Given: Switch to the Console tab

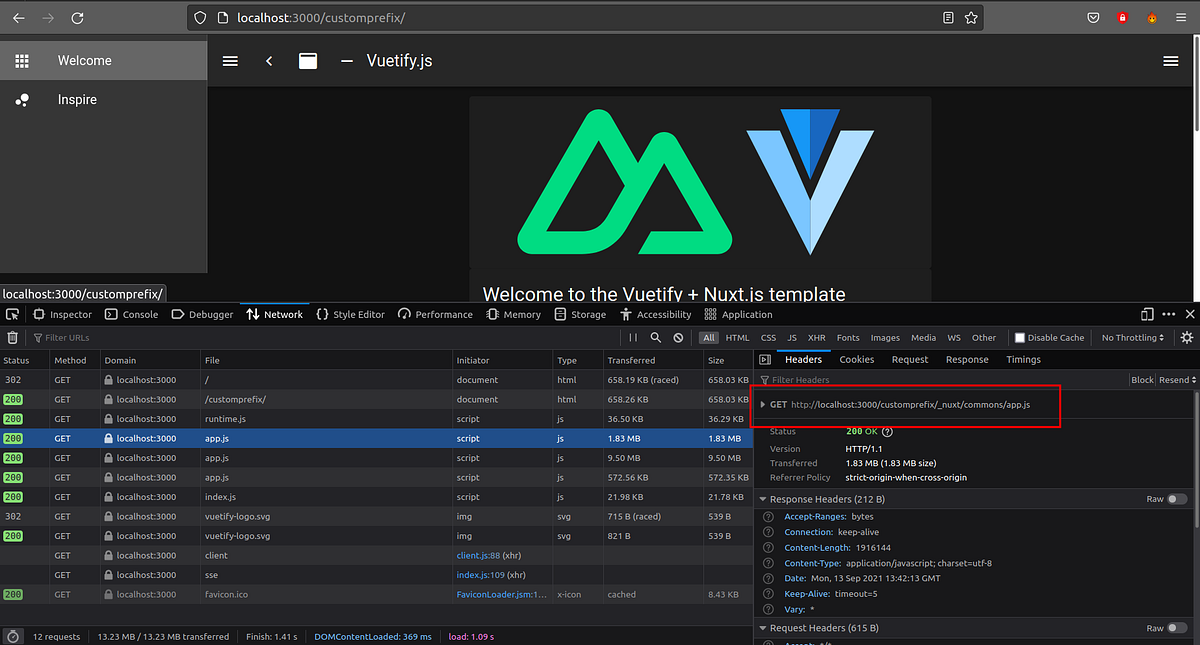Looking at the screenshot, I should tap(132, 314).
